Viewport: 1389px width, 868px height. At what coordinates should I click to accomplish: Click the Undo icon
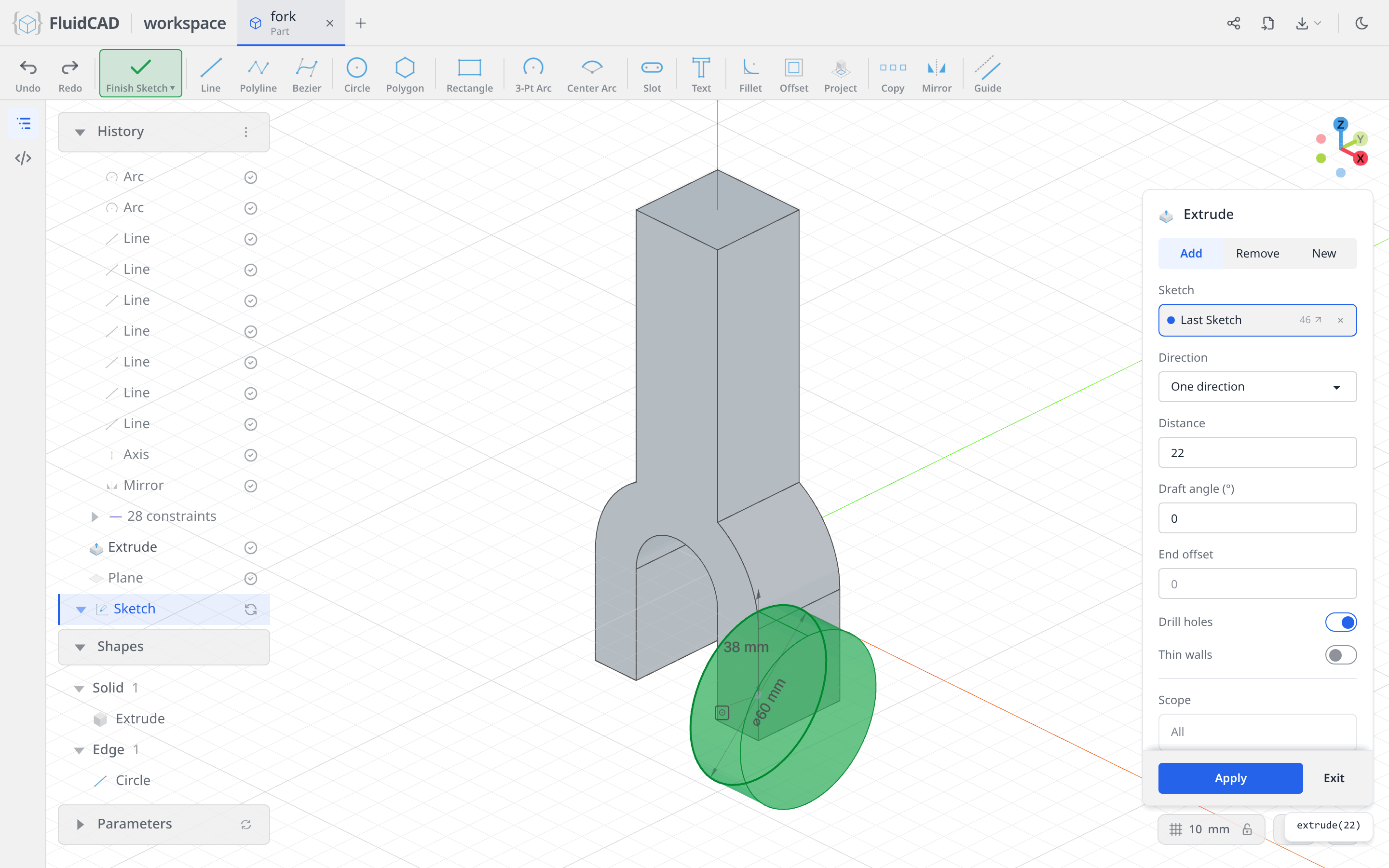click(x=27, y=68)
